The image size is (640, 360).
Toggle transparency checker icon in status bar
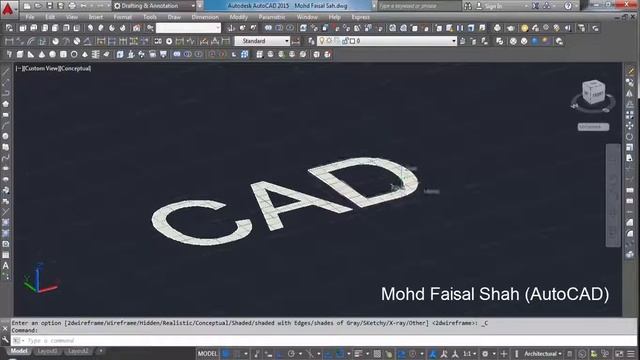[x=378, y=354]
